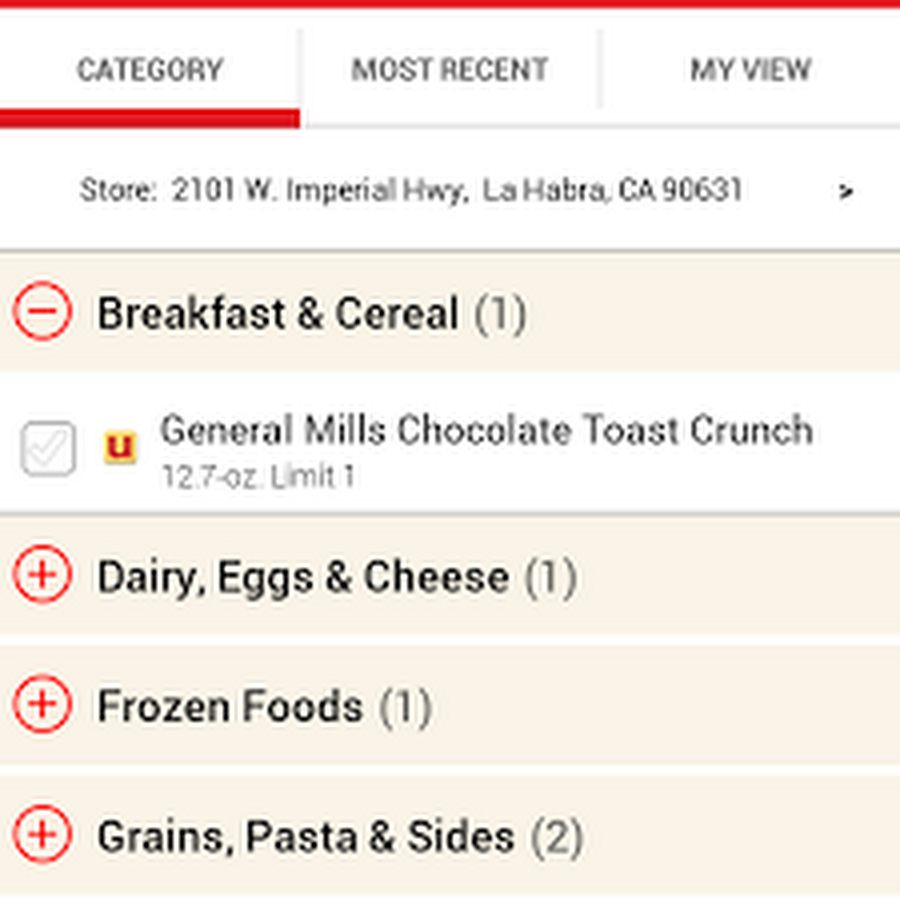The image size is (900, 900).
Task: Click the yellow 'u' coupon badge icon
Action: 120,447
